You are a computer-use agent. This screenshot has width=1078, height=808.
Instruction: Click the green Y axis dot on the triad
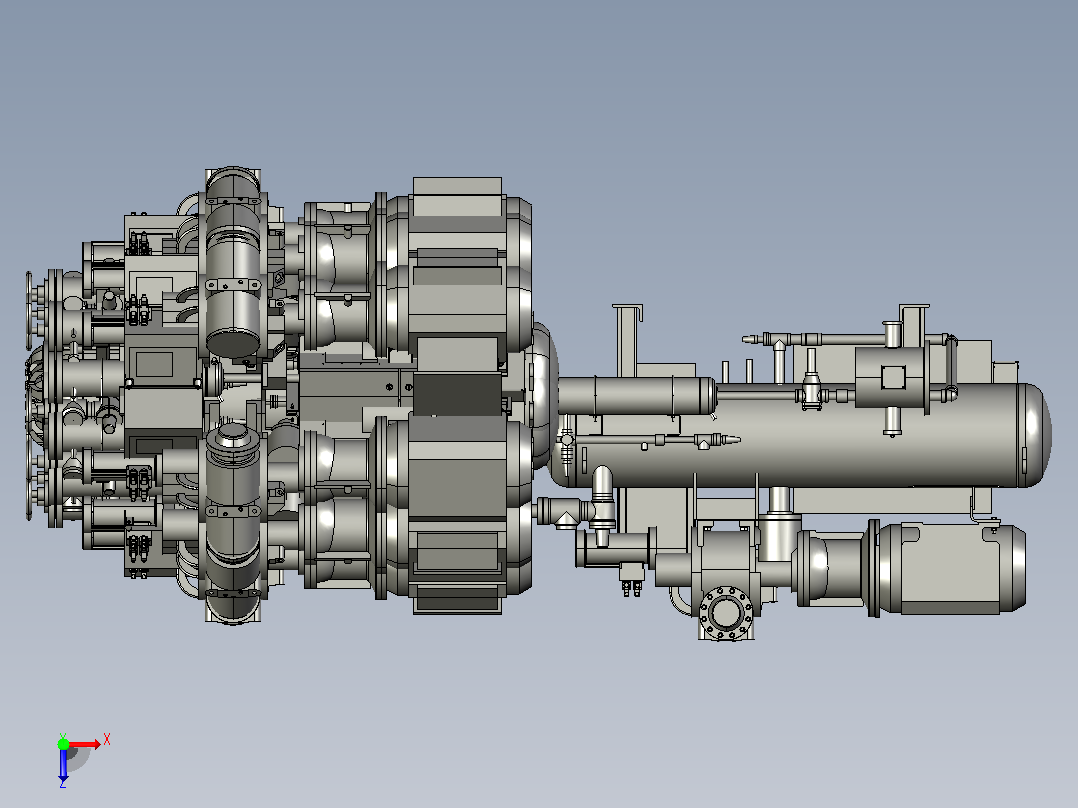(63, 744)
